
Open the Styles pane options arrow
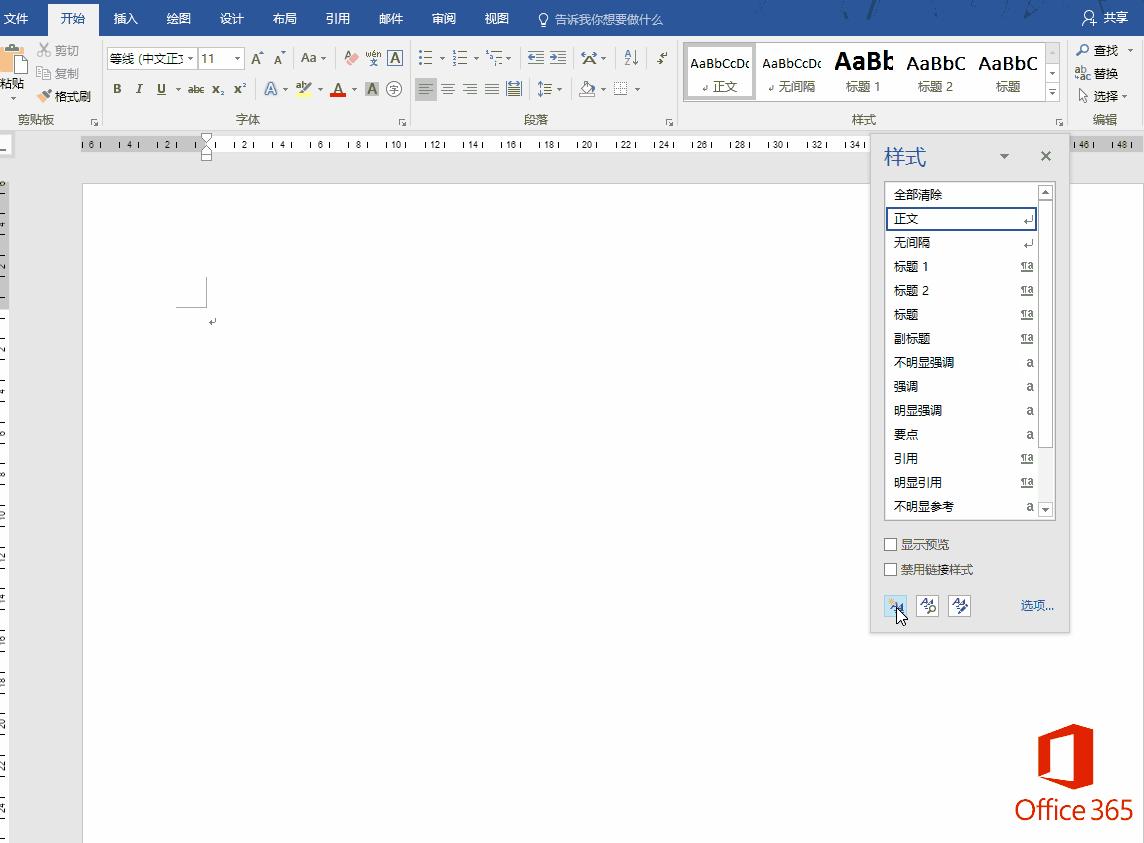[x=1004, y=157]
